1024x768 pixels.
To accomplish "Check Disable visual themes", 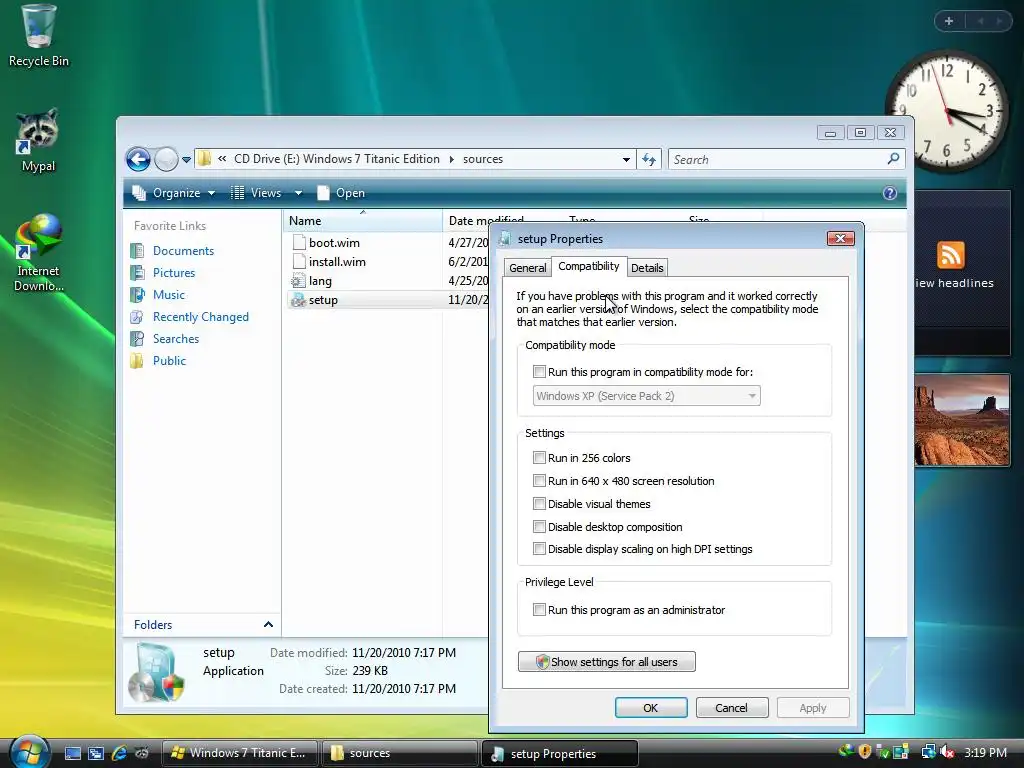I will (x=539, y=504).
